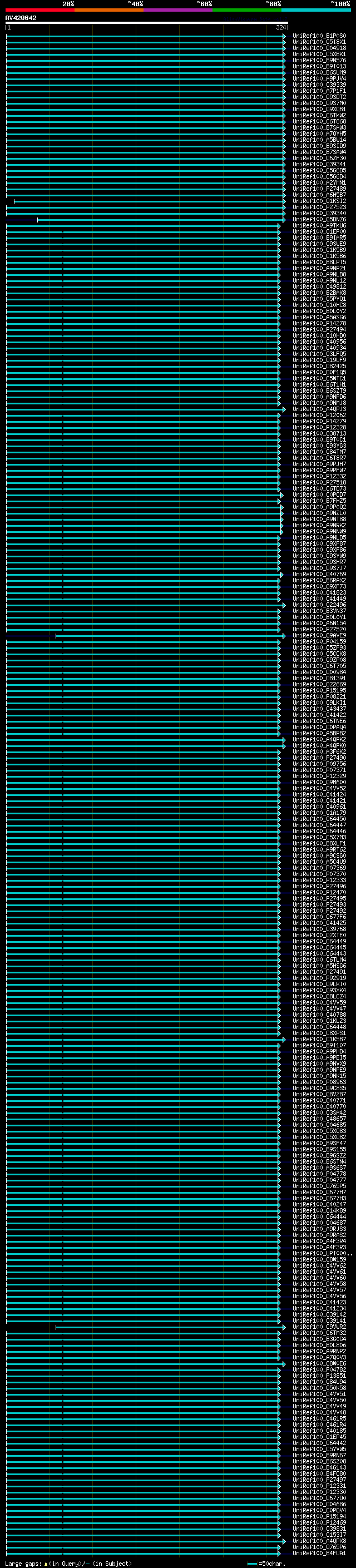The height and width of the screenshot is (1568, 356).
Task: Select hit label UniRef100_Q38713
Action: [x=319, y=433]
